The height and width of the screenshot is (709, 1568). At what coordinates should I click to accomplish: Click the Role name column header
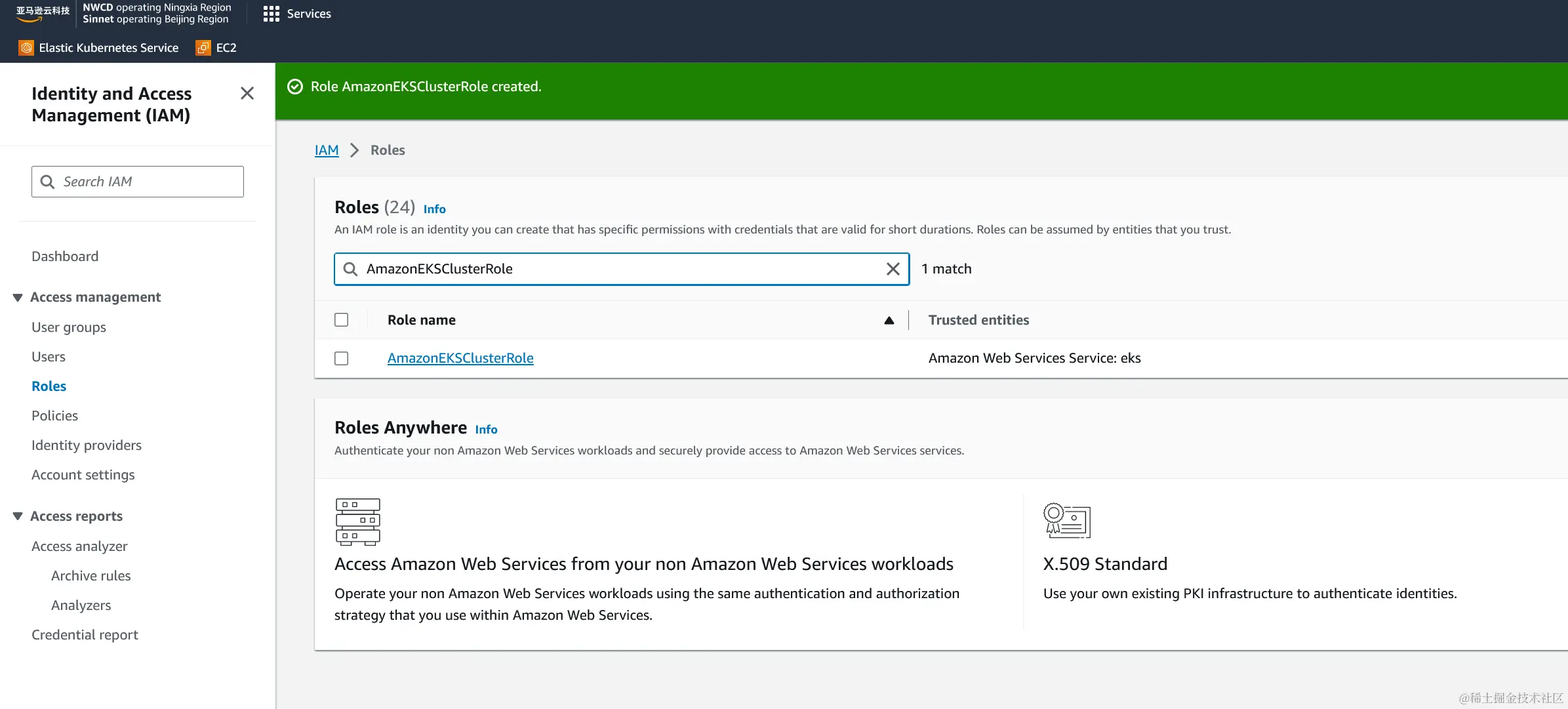(x=422, y=320)
